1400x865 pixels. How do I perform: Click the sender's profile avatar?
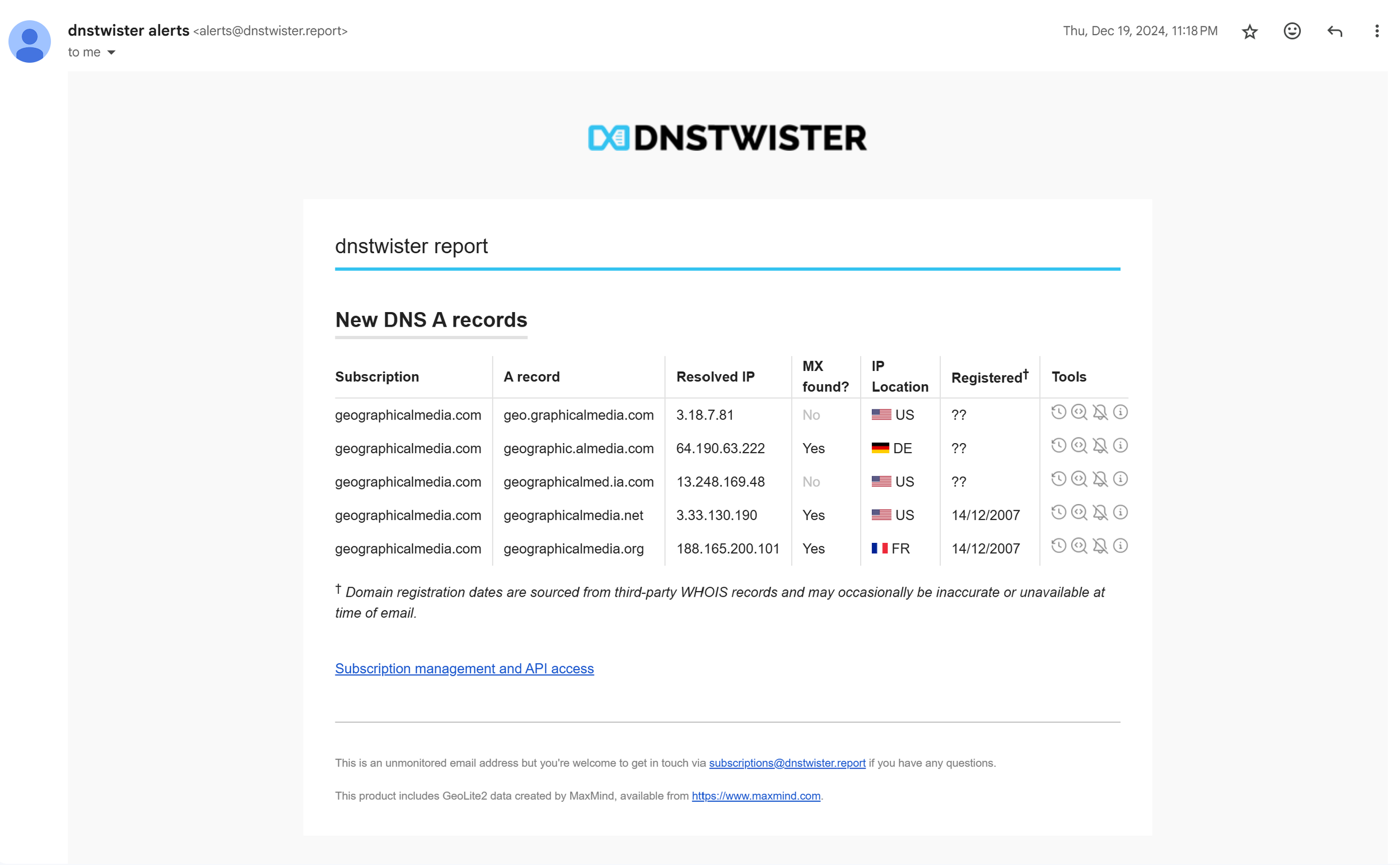29,41
